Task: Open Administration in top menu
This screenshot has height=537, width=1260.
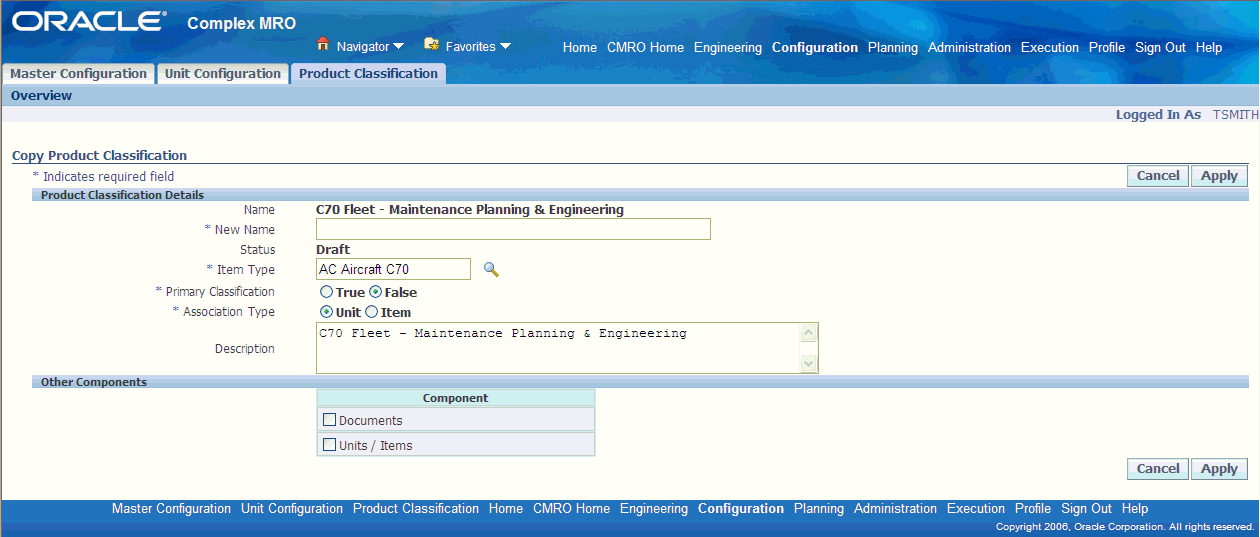Action: (969, 48)
